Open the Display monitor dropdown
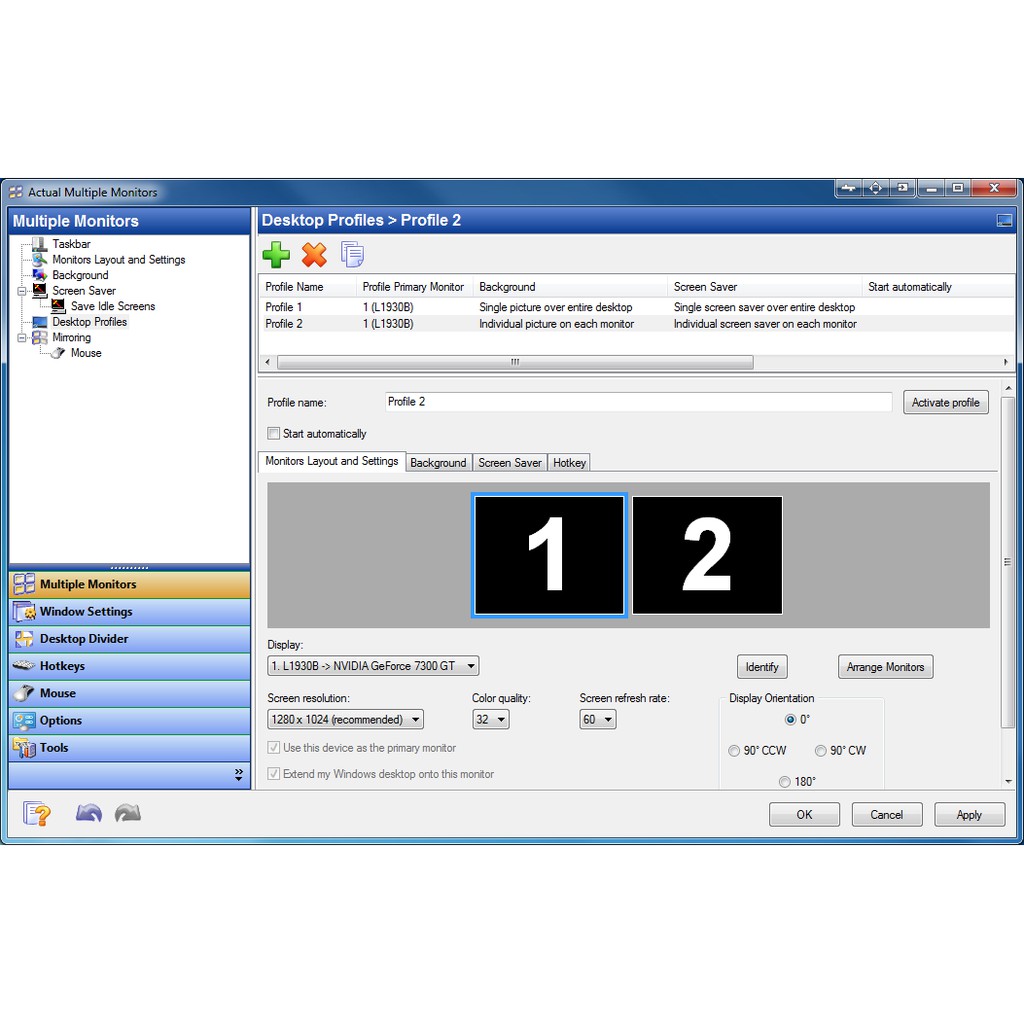 (x=373, y=666)
